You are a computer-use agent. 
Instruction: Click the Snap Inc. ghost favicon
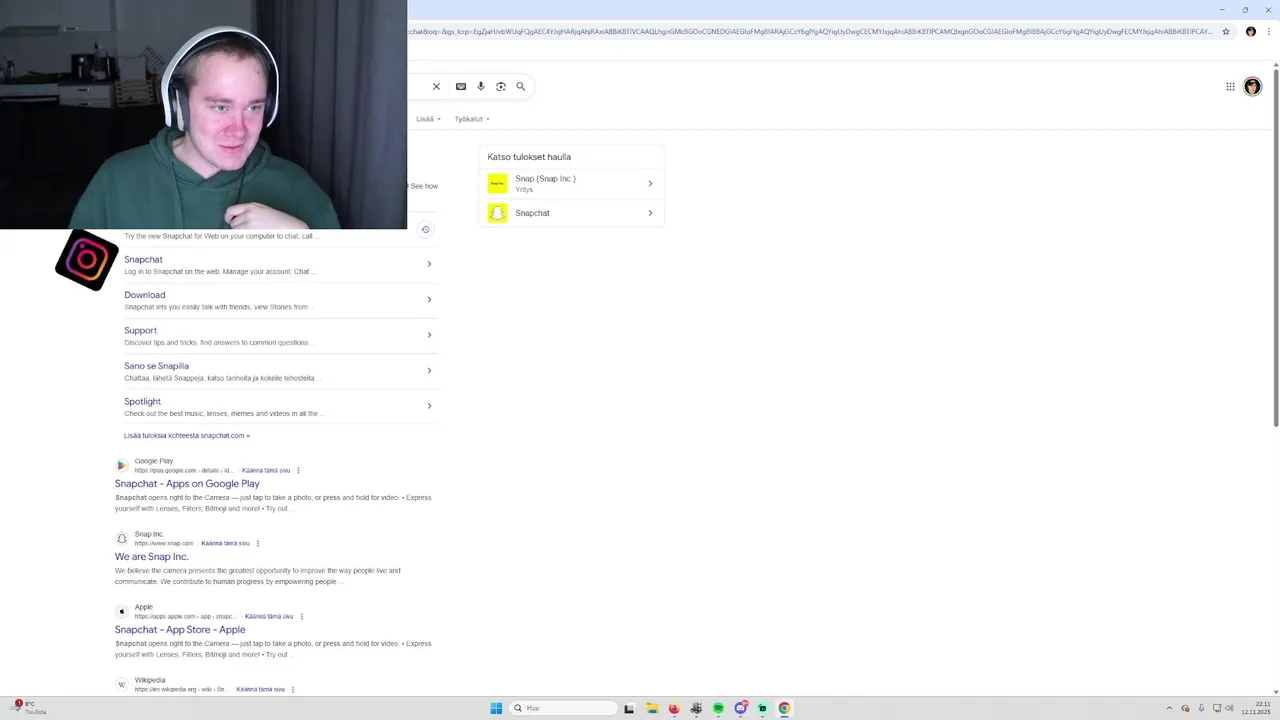tap(122, 538)
